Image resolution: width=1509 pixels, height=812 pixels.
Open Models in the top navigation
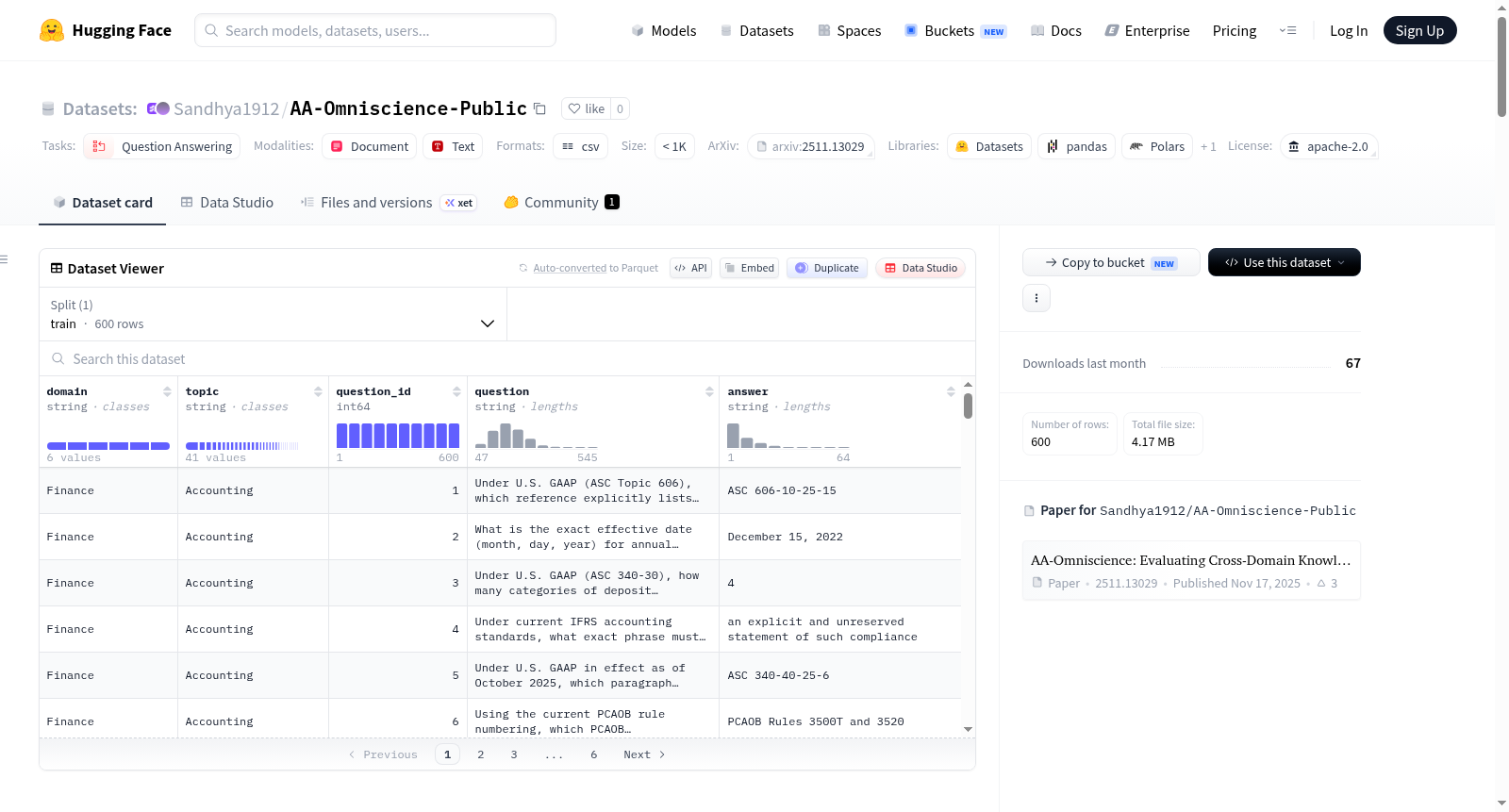click(x=664, y=30)
